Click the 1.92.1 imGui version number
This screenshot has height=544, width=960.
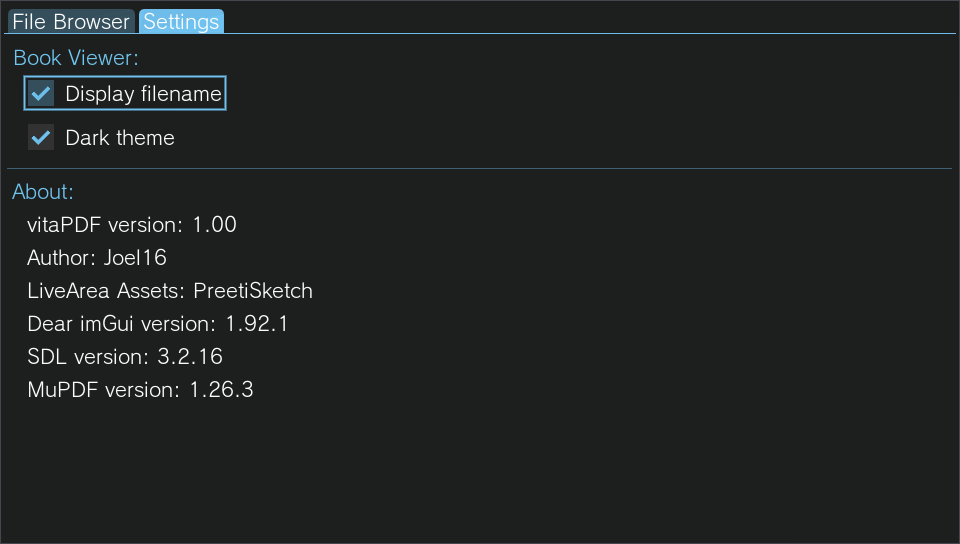coord(257,324)
